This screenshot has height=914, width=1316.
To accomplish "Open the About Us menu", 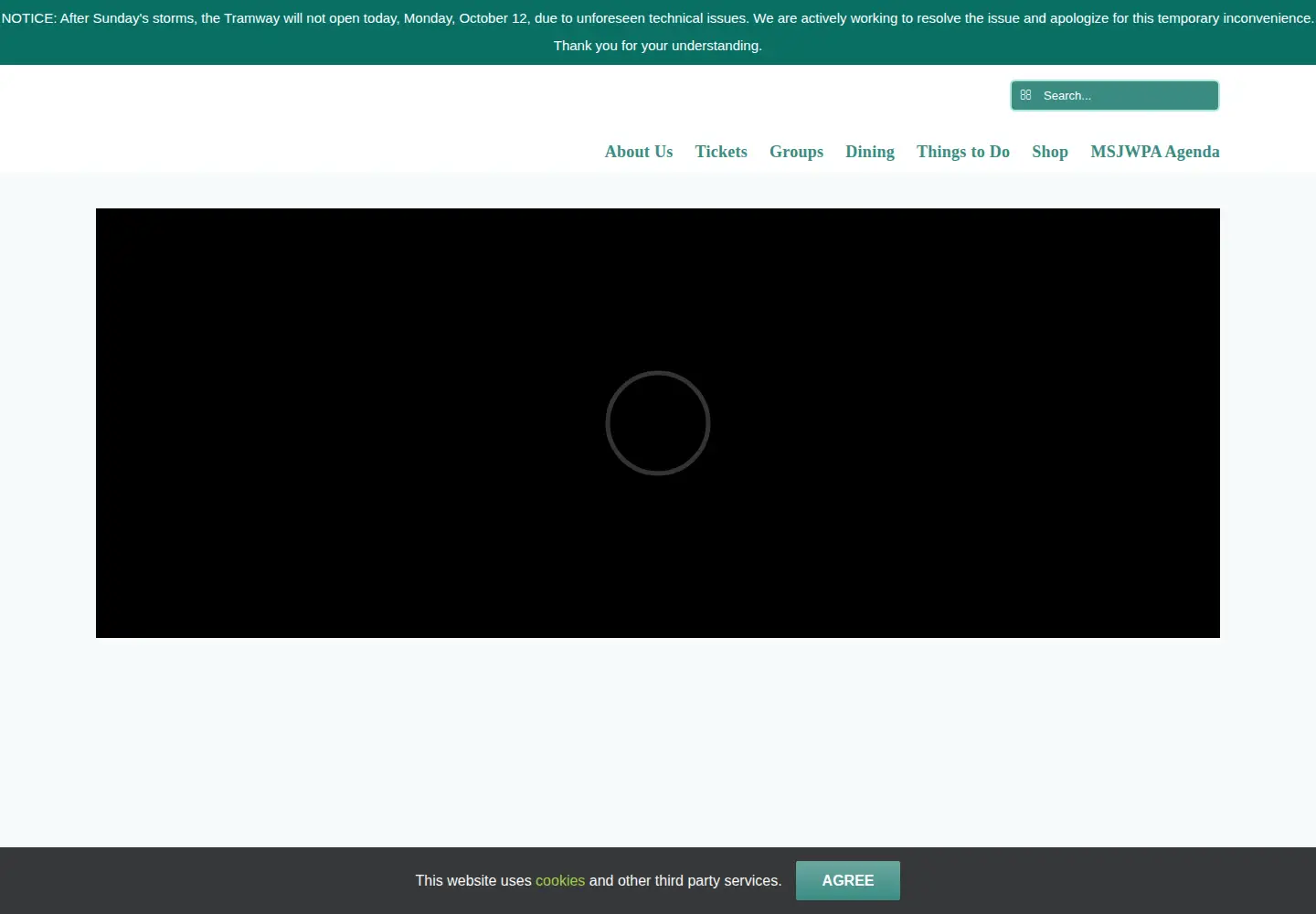I will tap(639, 152).
